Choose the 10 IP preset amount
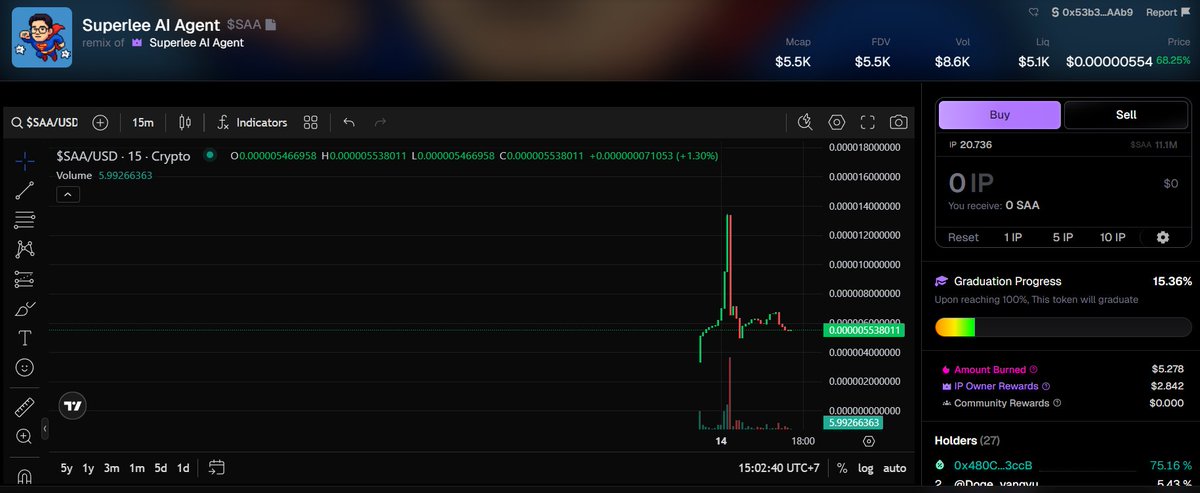This screenshot has height=493, width=1200. pyautogui.click(x=1113, y=238)
